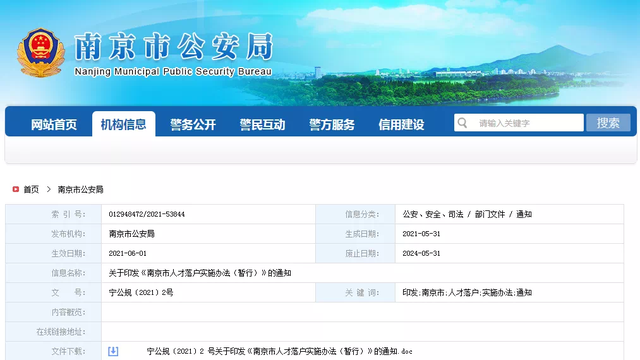The width and height of the screenshot is (640, 360).
Task: Open the 警民互动 menu item
Action: [262, 124]
